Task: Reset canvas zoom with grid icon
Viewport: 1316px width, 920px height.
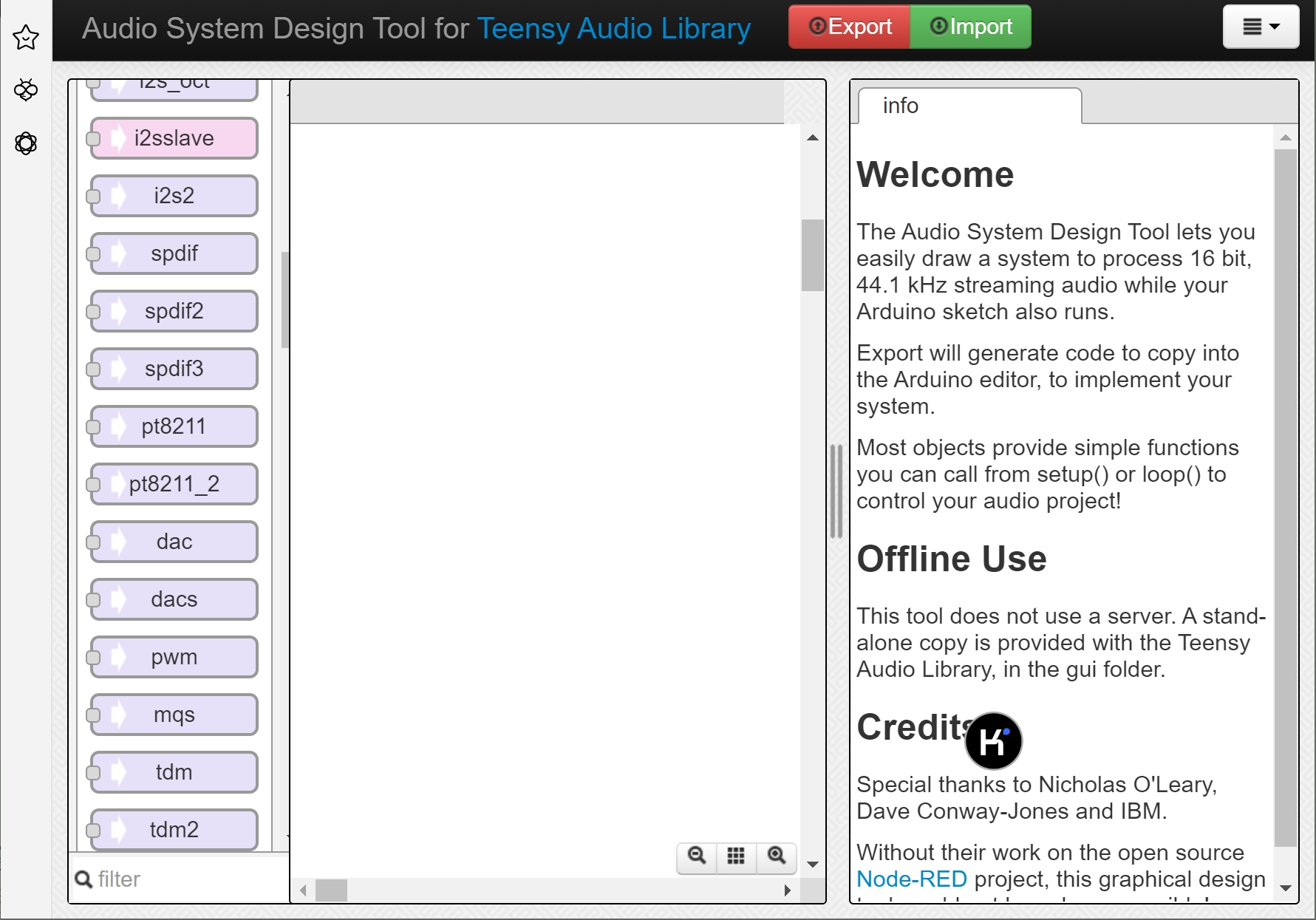Action: pyautogui.click(x=736, y=856)
